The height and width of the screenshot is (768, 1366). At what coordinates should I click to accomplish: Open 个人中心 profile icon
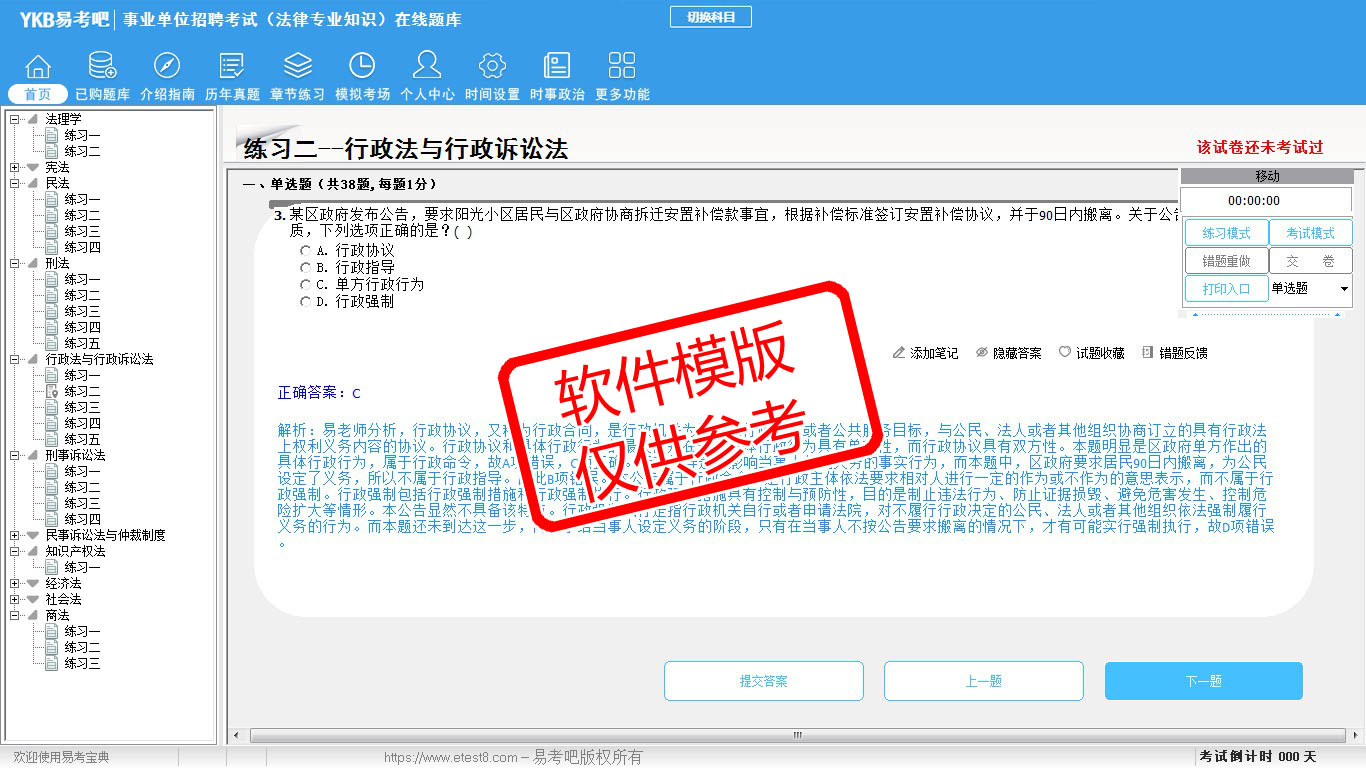pos(427,67)
